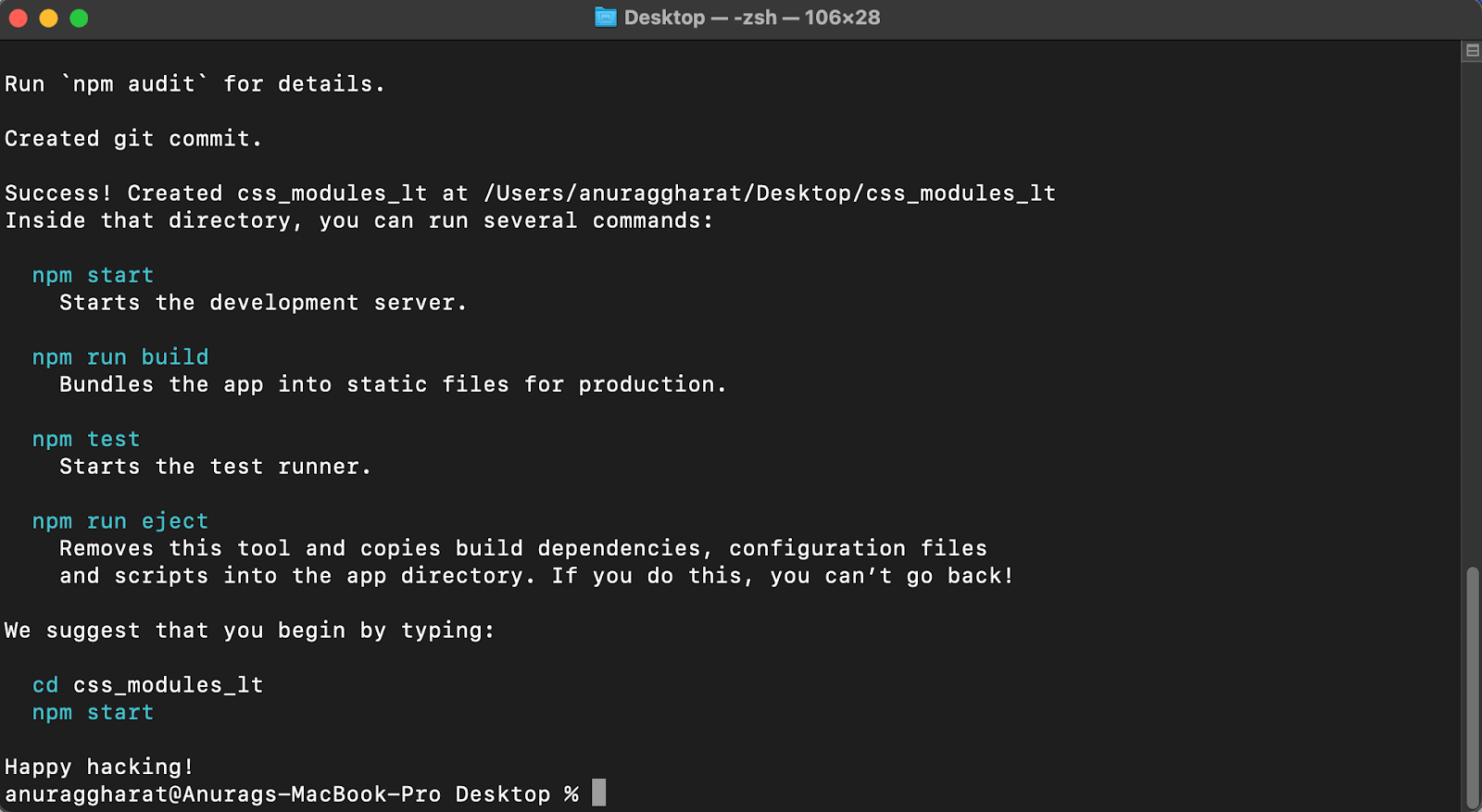Click the path /Users/anuraggharat/Desktop/css_modules_lt

pyautogui.click(x=767, y=193)
